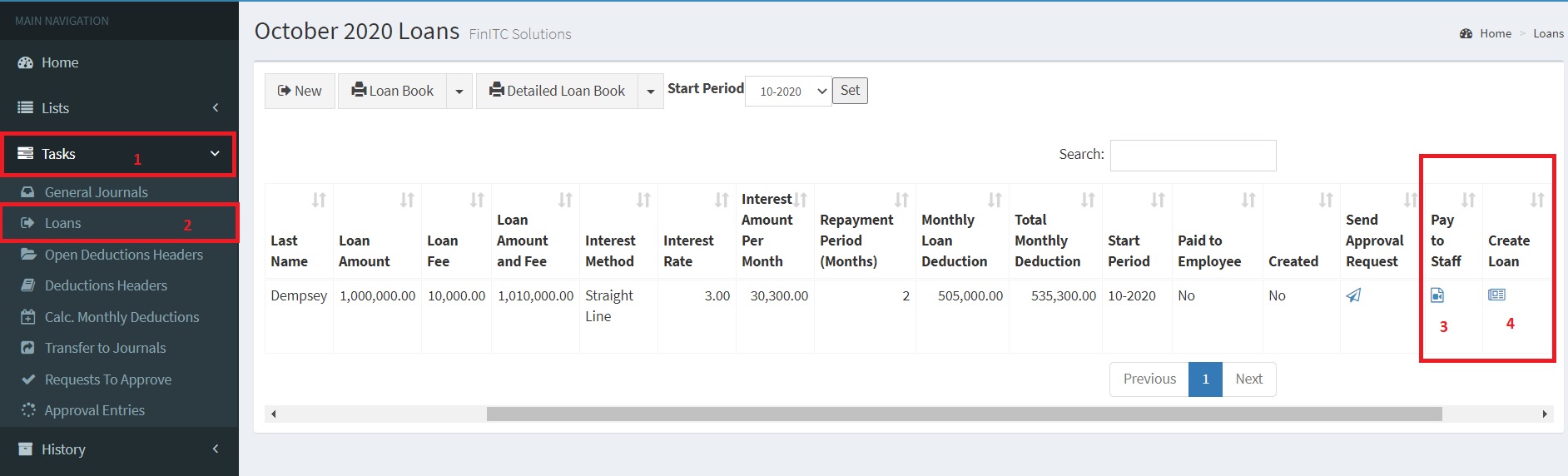The image size is (1568, 476).
Task: Expand the Lists menu
Action: pyautogui.click(x=119, y=108)
